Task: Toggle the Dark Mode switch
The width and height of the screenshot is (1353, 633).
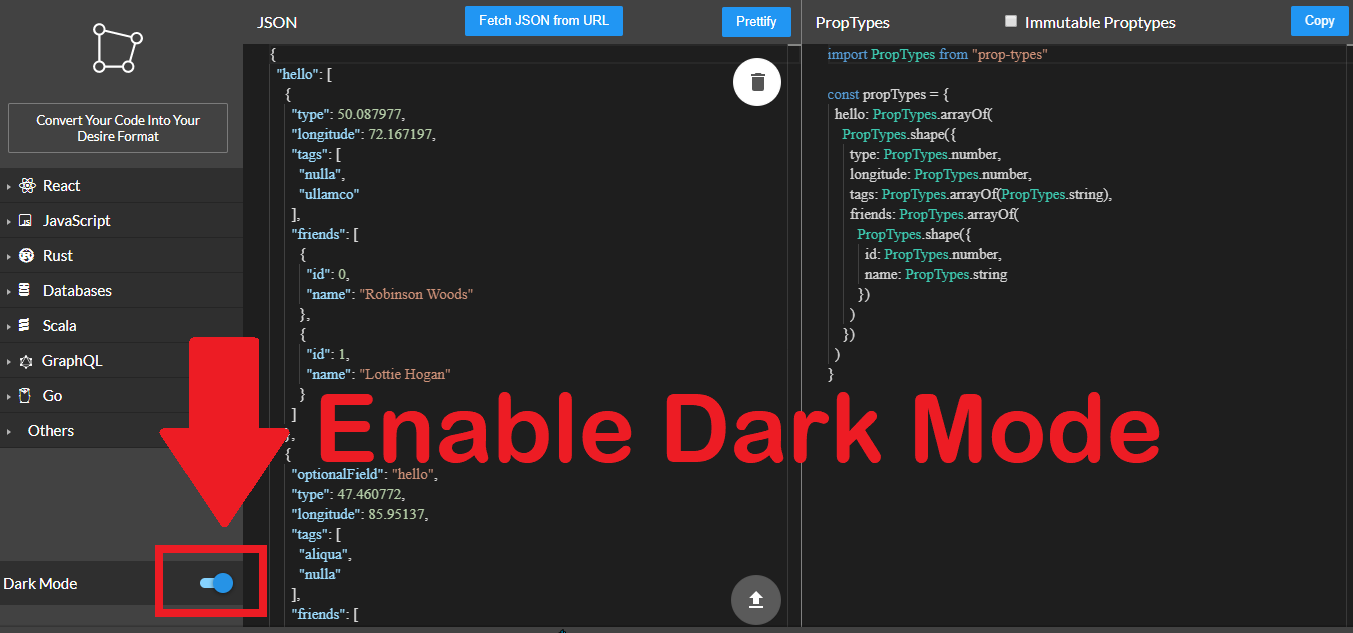Action: pos(216,583)
